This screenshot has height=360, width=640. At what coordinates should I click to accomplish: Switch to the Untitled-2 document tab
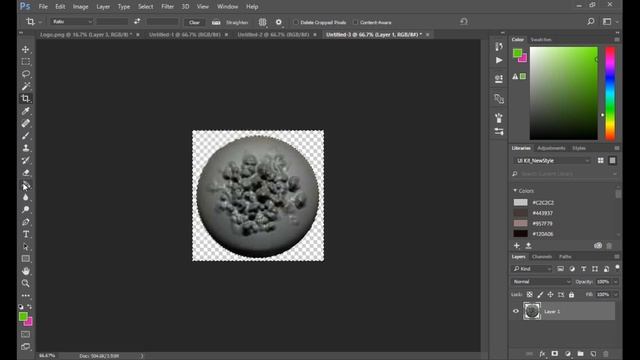click(x=273, y=35)
